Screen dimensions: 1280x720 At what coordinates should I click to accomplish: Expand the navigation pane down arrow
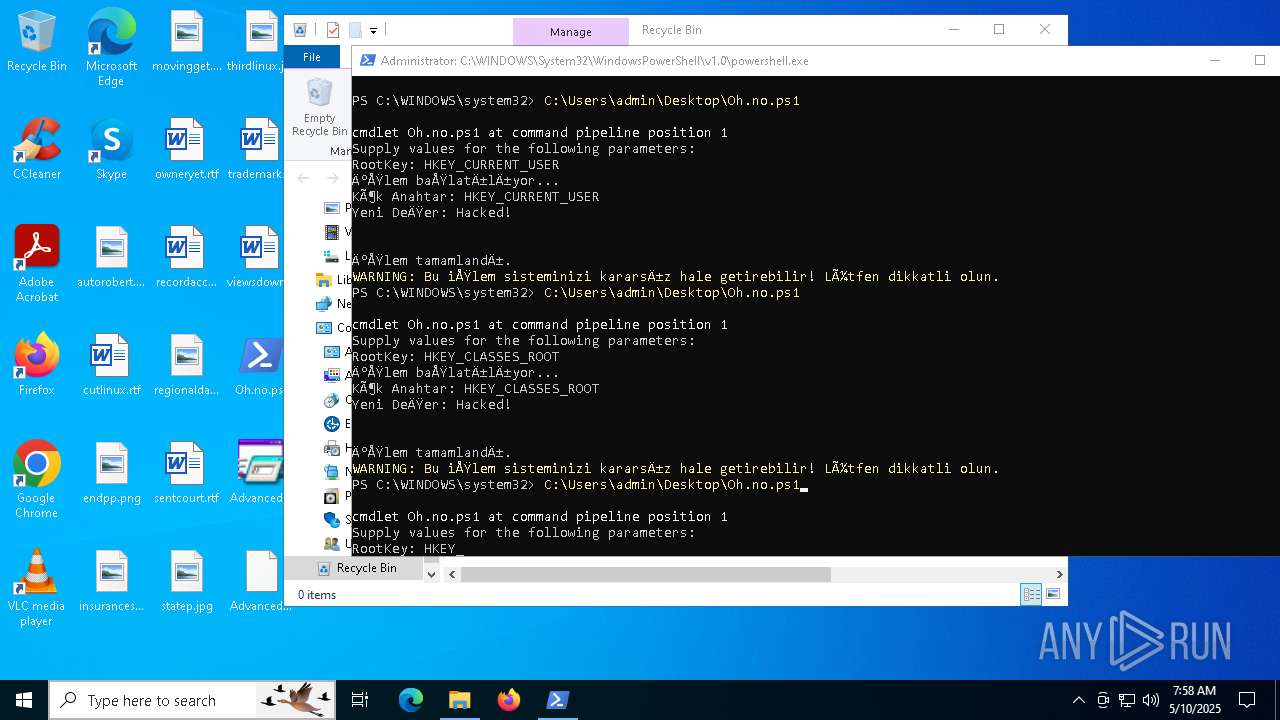tap(431, 574)
